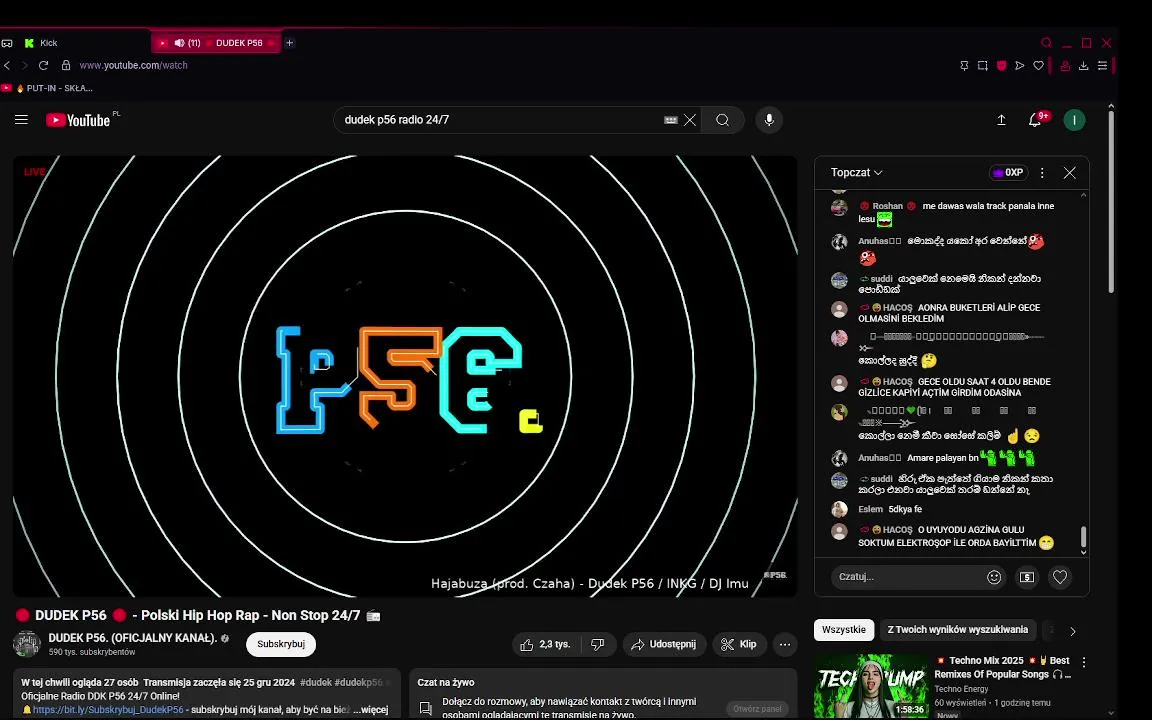
Task: Select the Z Twoich wyników wyszukiwania chip
Action: 957,630
